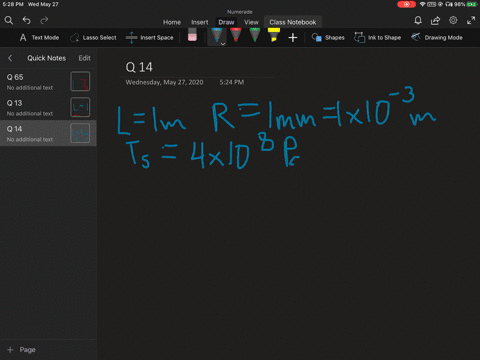The width and height of the screenshot is (480, 360).
Task: Click the 5:24 PM timestamp
Action: [232, 82]
